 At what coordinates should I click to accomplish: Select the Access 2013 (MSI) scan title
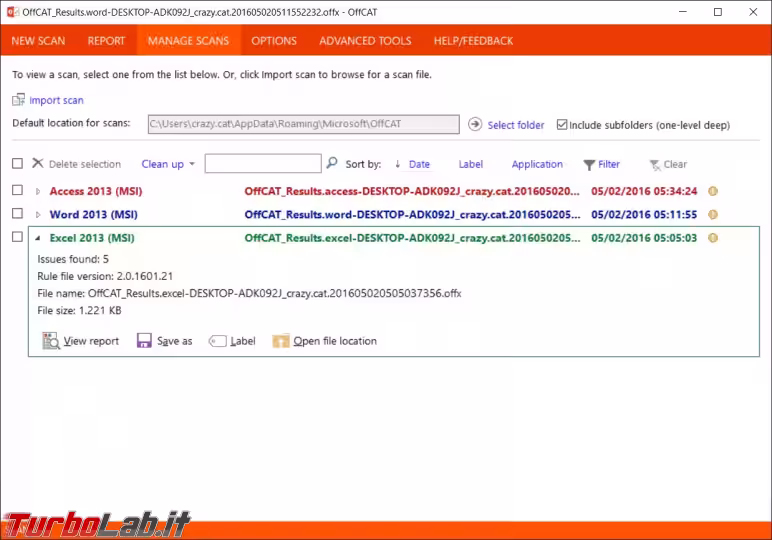coord(96,191)
